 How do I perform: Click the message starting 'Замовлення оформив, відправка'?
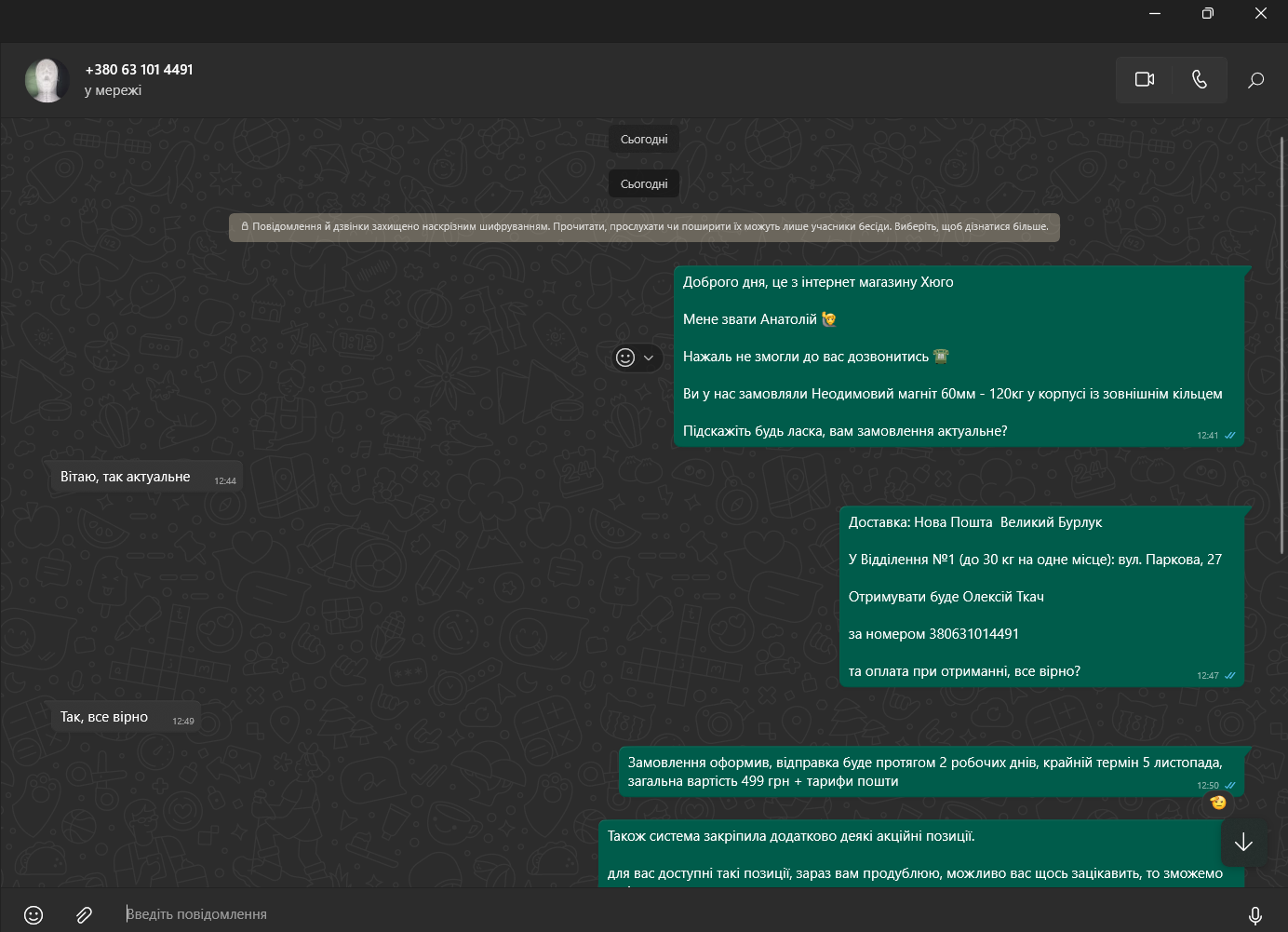(931, 772)
